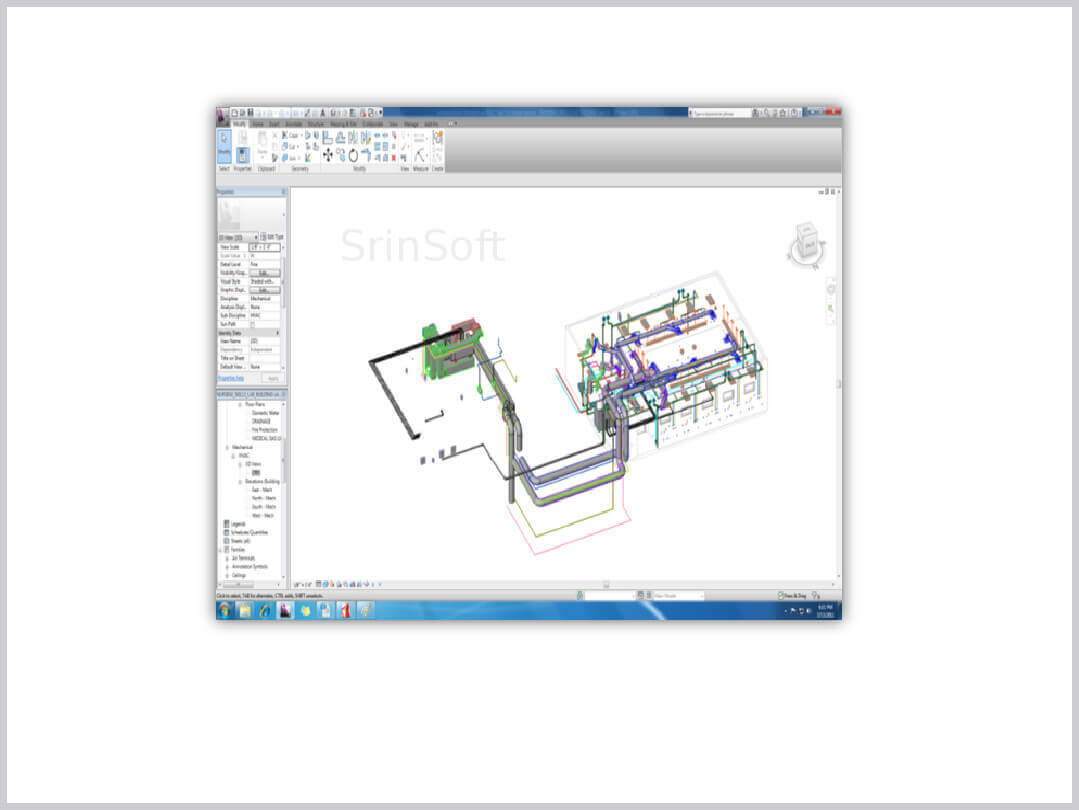Click the Paste clipboard icon
Screen dimensions: 1079x810
pyautogui.click(x=262, y=141)
